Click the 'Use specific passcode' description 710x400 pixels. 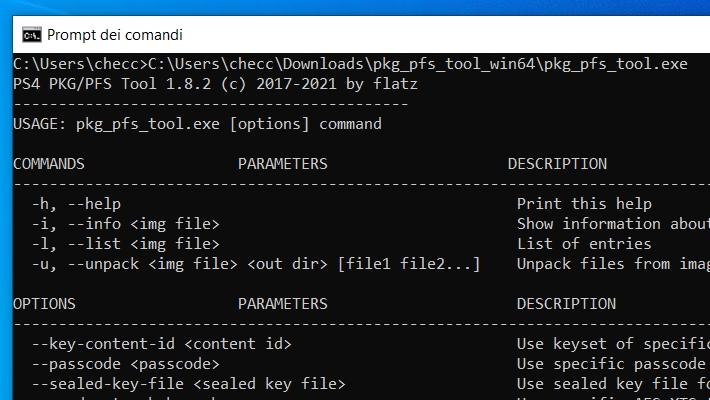point(611,364)
